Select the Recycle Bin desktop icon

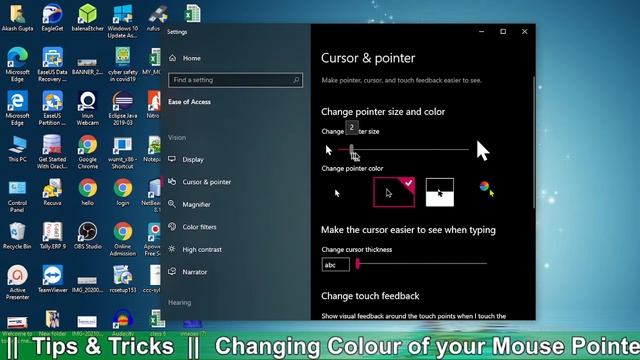(17, 236)
